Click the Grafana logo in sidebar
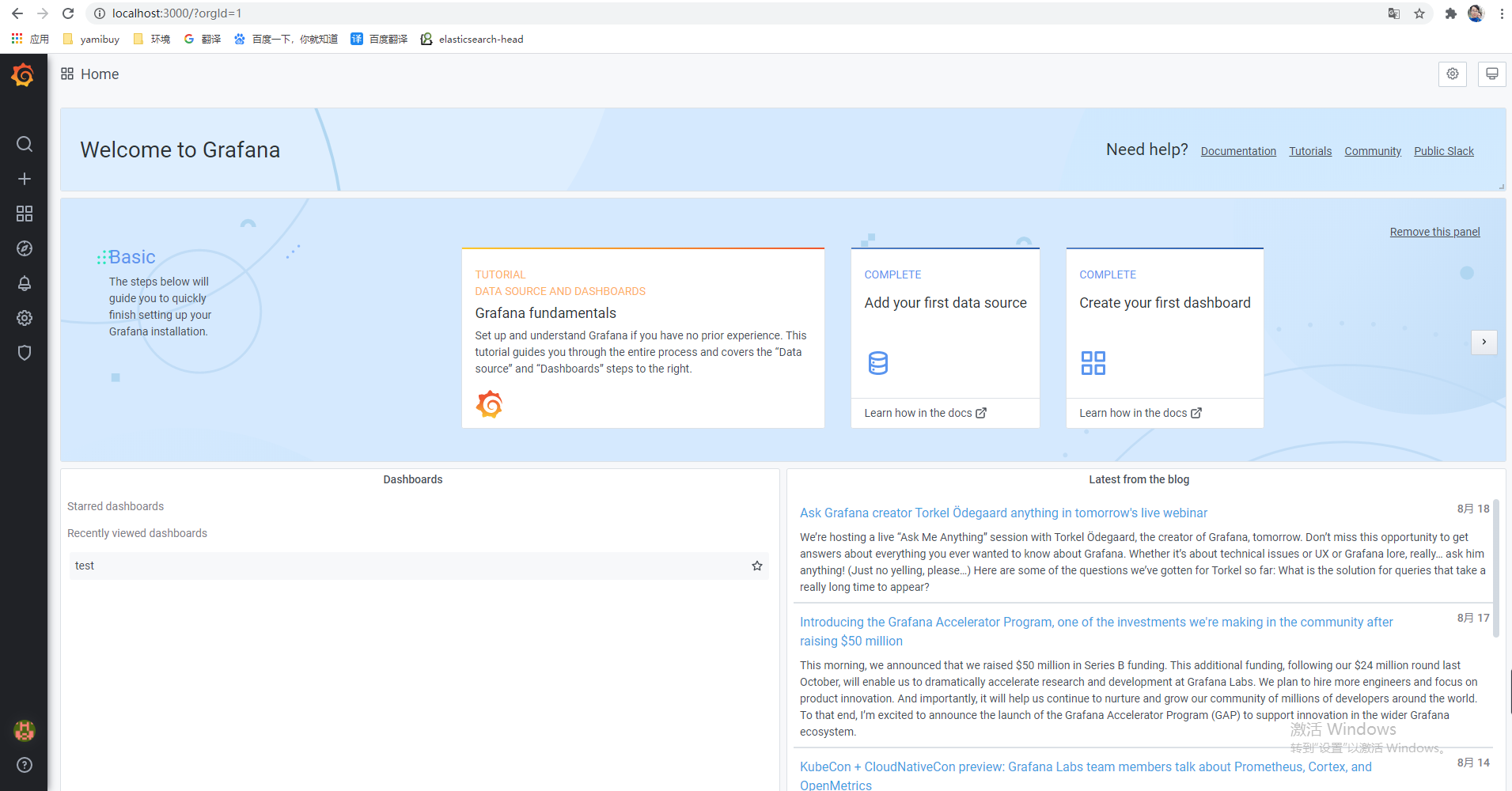This screenshot has width=1512, height=791. (23, 75)
